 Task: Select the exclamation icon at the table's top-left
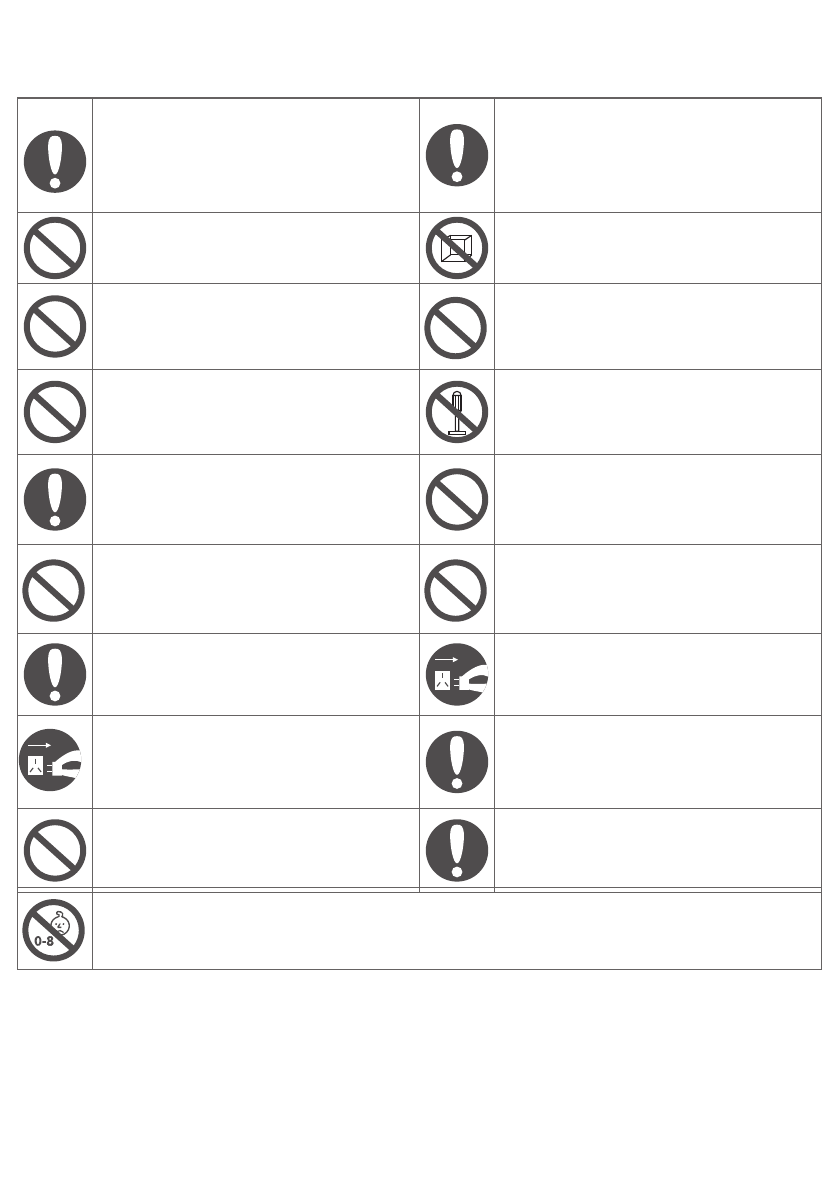pos(55,157)
